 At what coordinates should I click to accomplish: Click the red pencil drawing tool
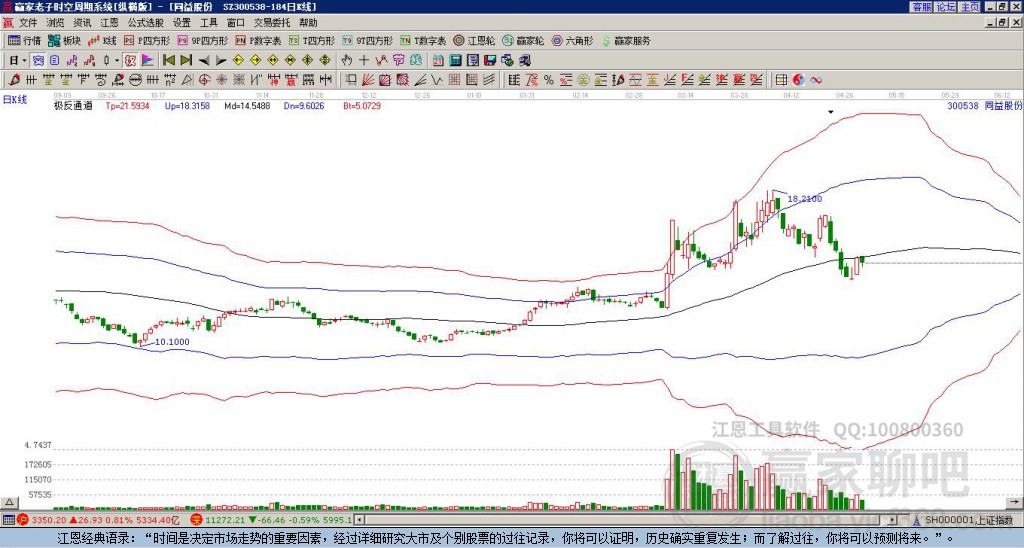pyautogui.click(x=14, y=80)
